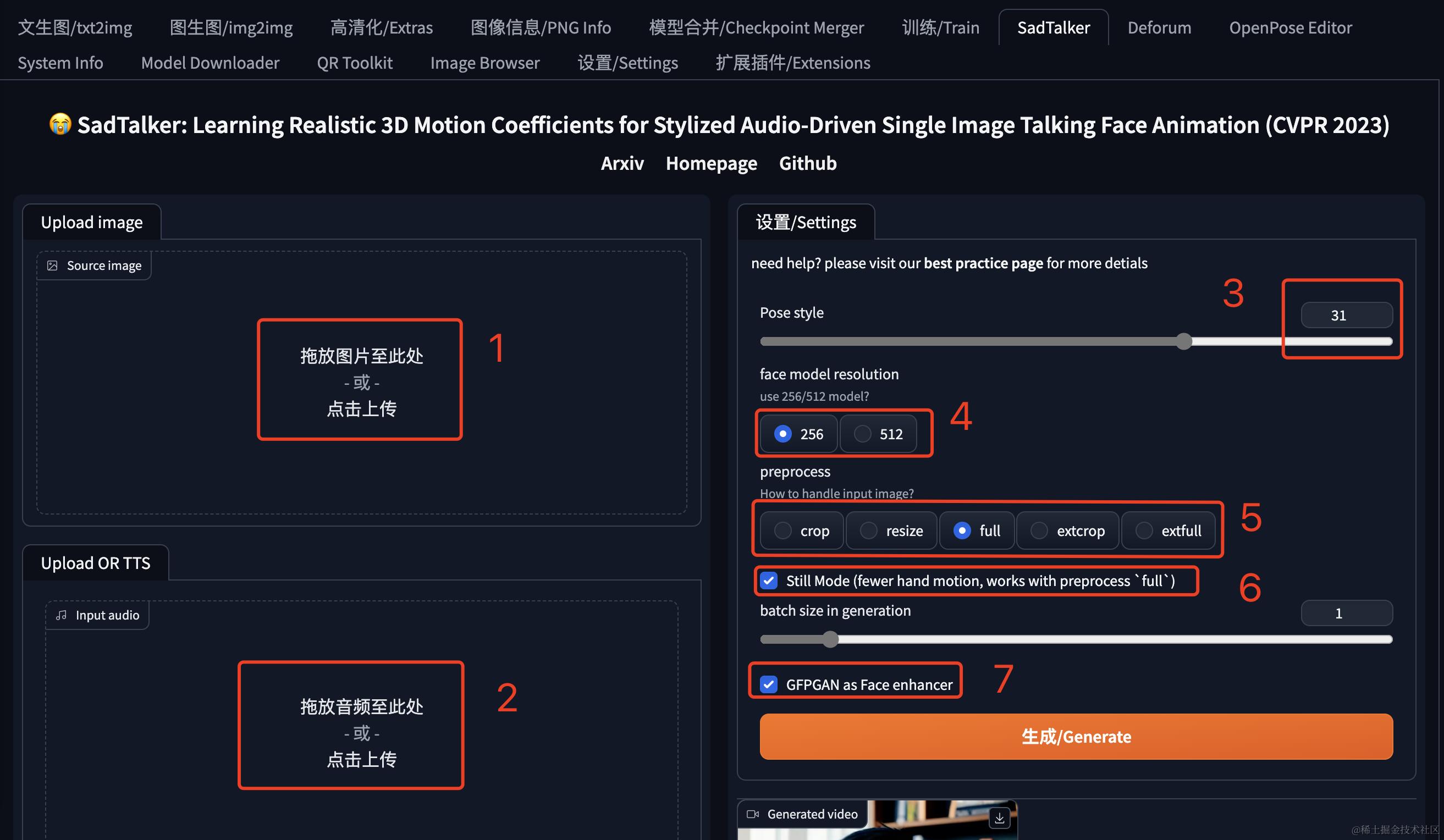Select the 512 face model resolution
This screenshot has height=840, width=1444.
863,434
